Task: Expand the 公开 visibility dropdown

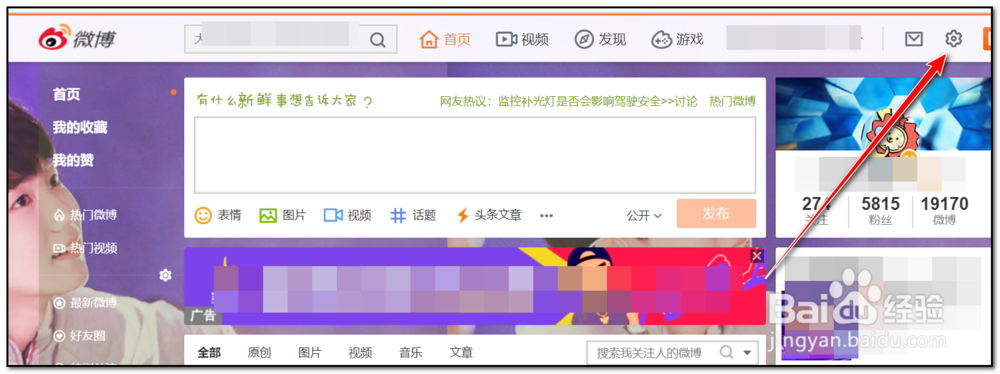Action: pos(644,216)
